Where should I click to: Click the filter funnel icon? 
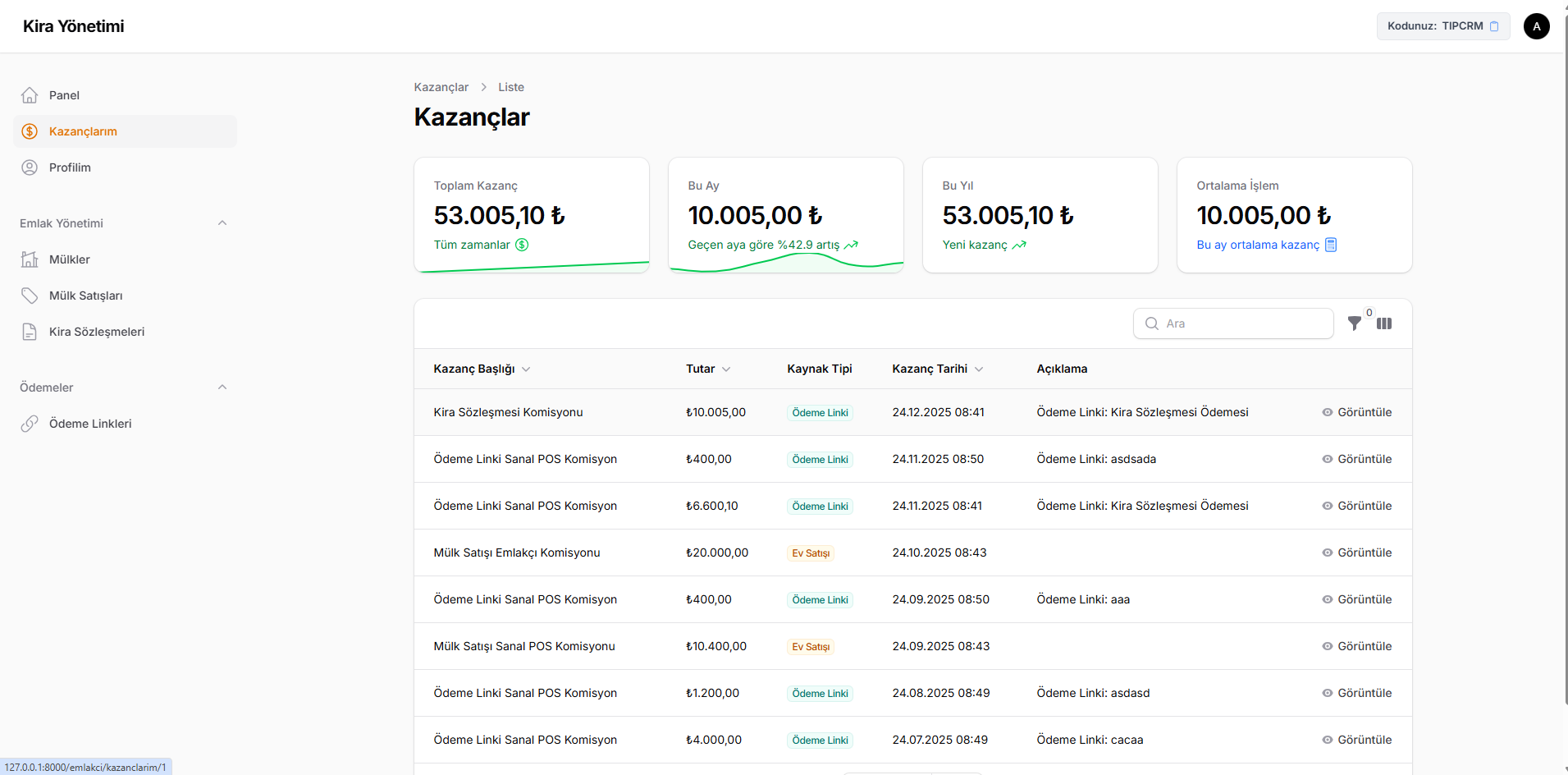(1355, 323)
